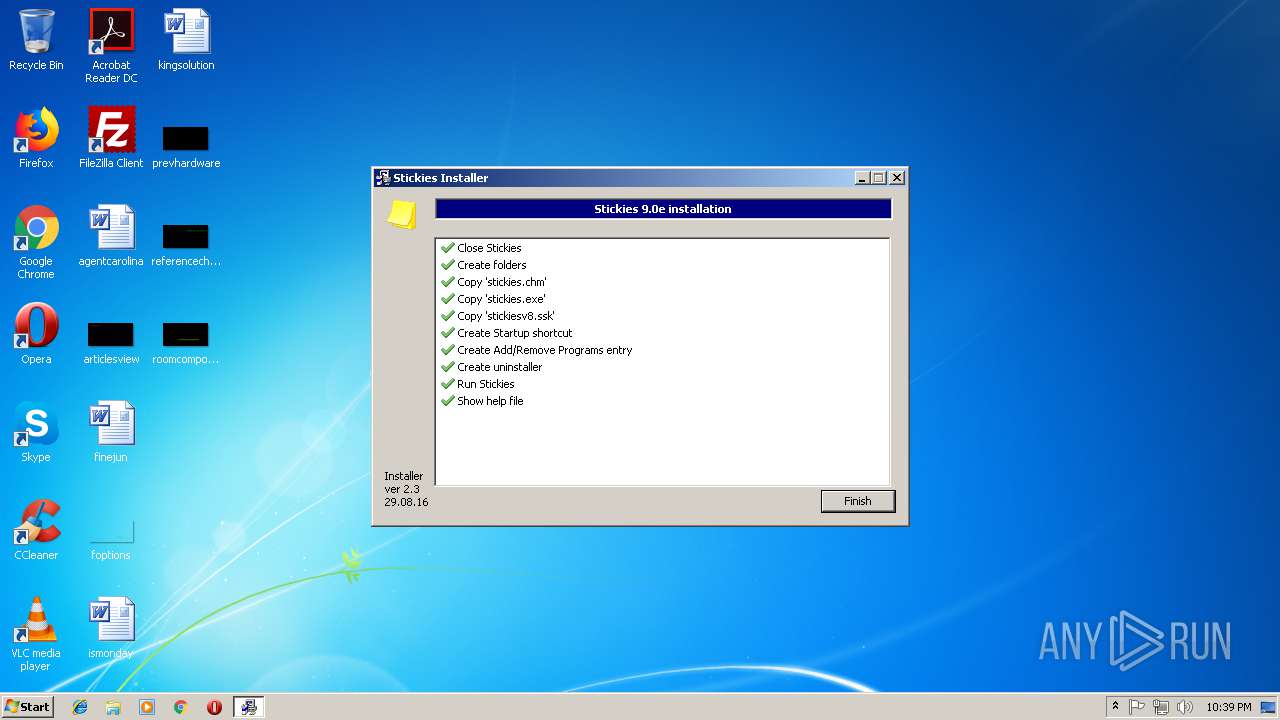Select the kingsolution Word document
1280x720 pixels.
point(186,40)
